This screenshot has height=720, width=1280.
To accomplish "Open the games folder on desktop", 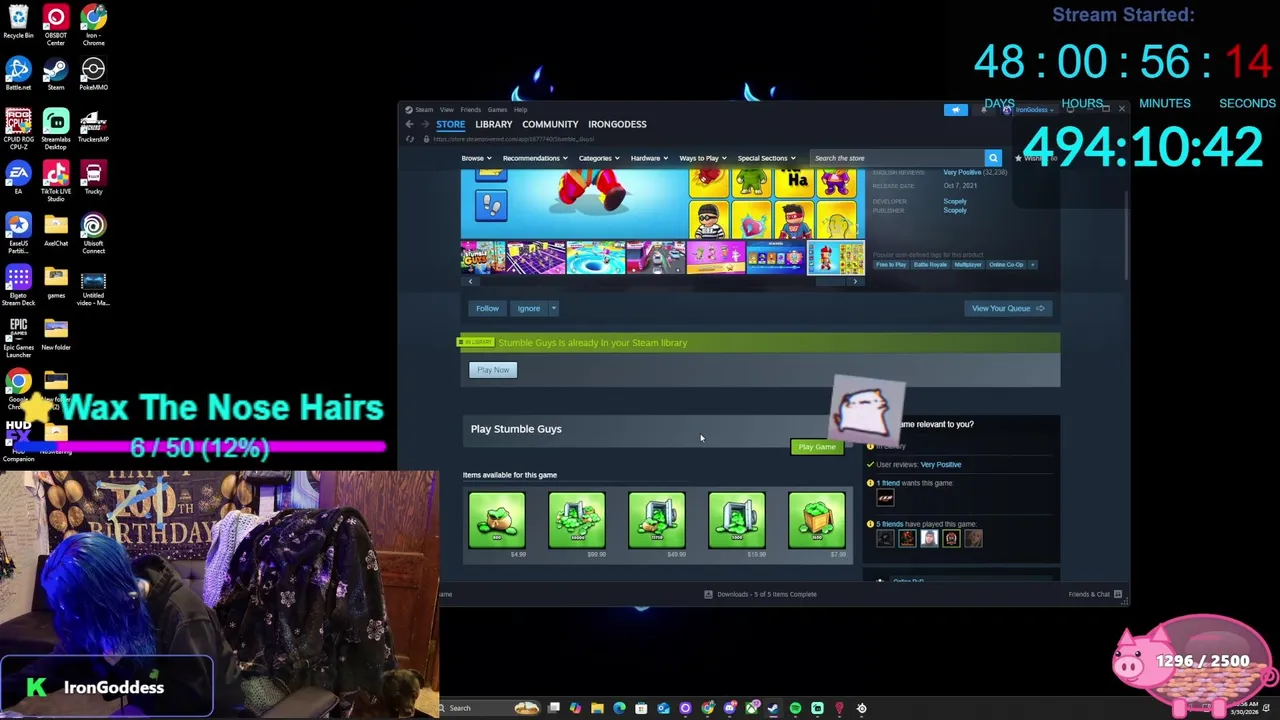I will [56, 282].
